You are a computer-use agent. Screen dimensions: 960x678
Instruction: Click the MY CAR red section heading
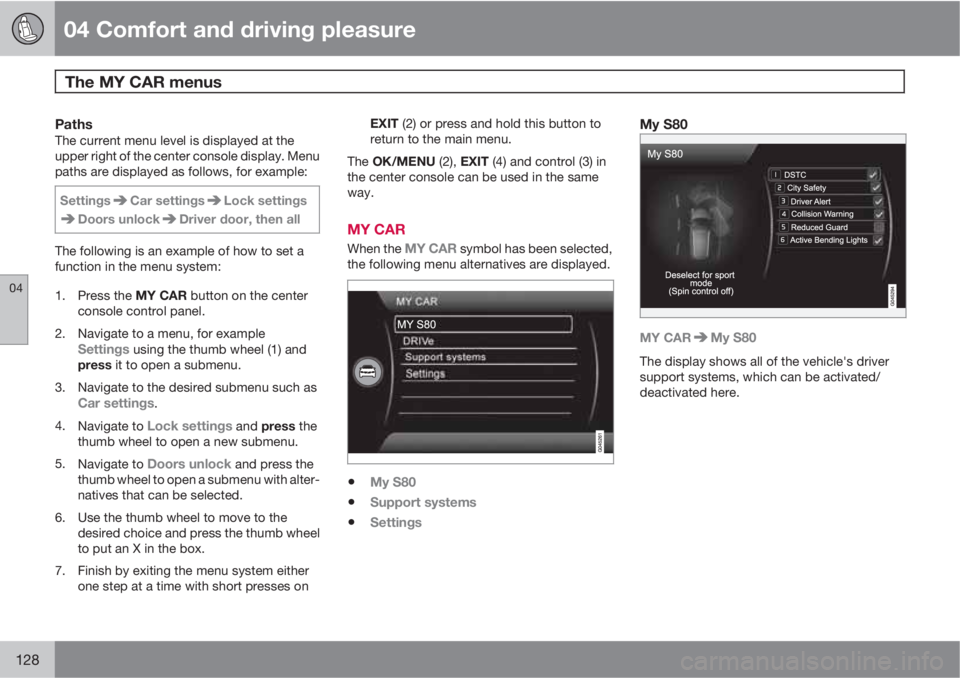376,229
